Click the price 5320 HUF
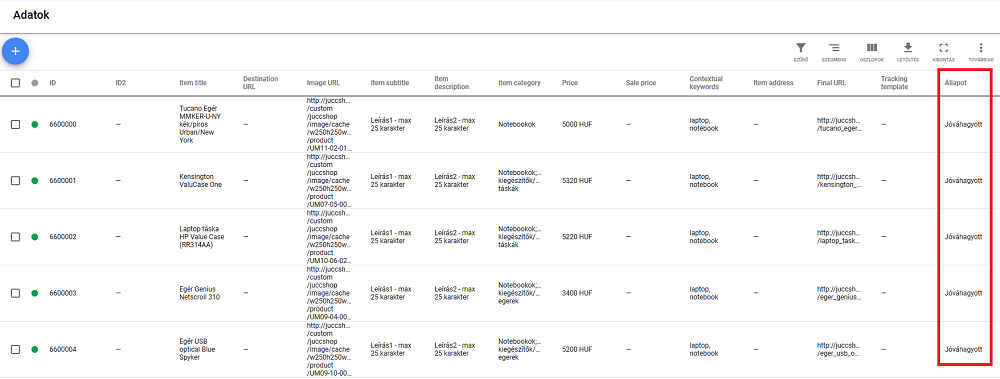The image size is (1000, 379). [x=577, y=181]
